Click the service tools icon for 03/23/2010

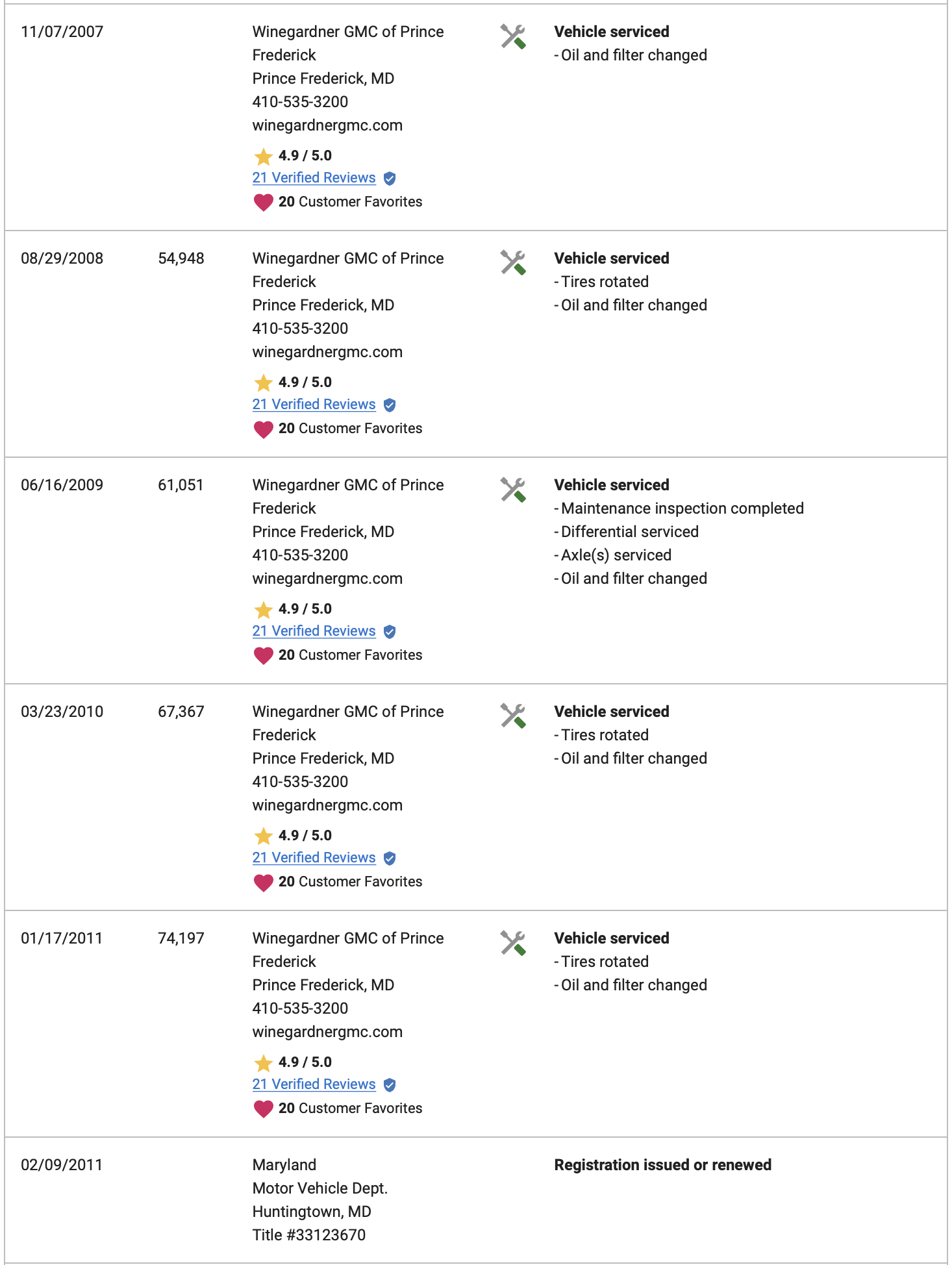coord(513,716)
